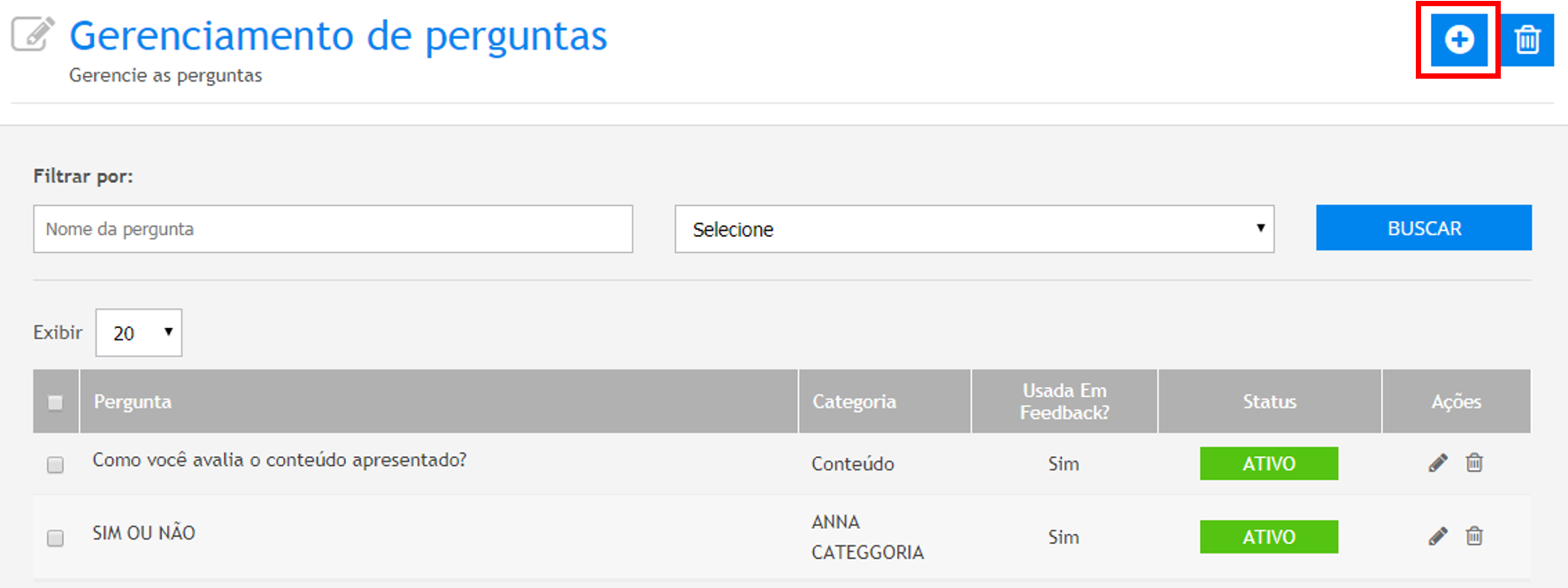Select the 'SIM OU NÃO' row checkbox

(55, 538)
